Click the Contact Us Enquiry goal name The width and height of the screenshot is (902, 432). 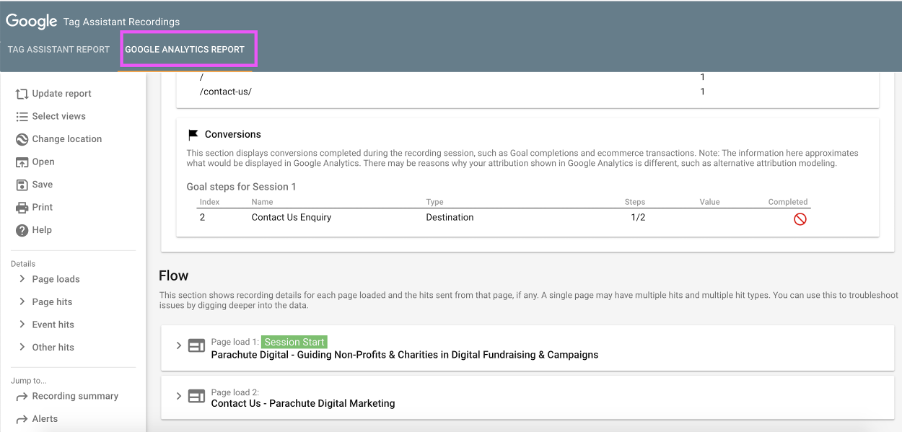tap(292, 217)
